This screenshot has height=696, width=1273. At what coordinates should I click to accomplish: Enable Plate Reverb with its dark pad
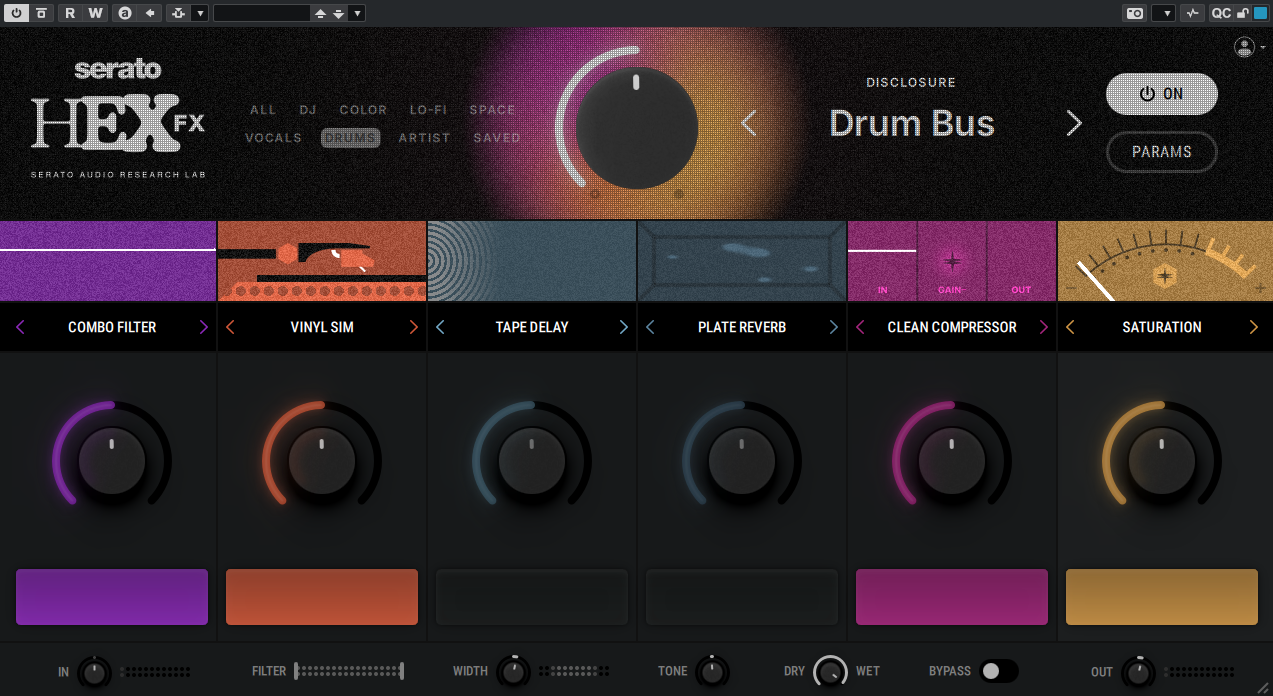[742, 597]
